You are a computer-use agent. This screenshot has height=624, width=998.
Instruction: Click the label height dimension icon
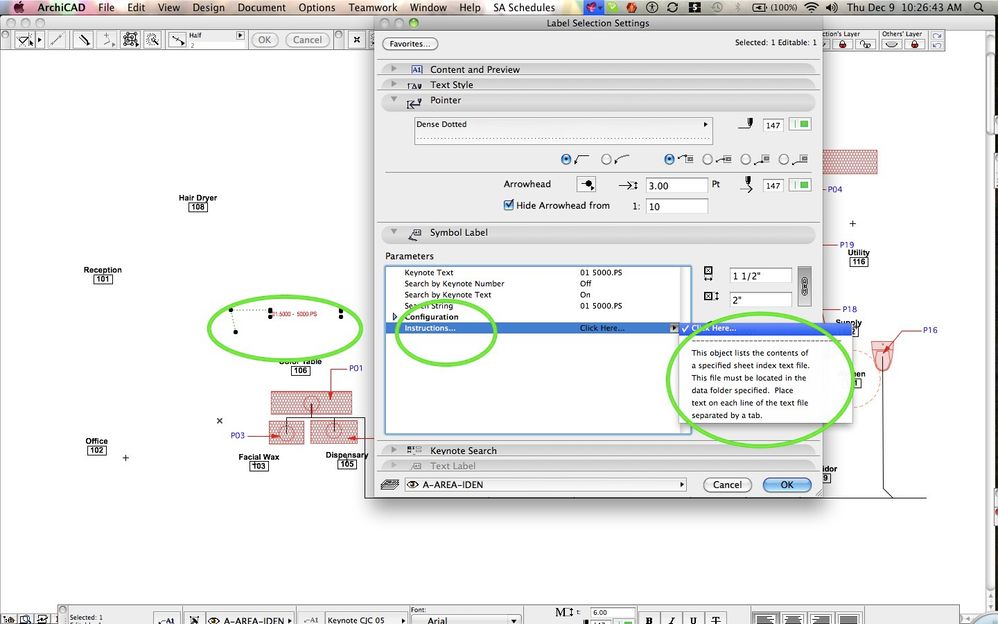click(711, 296)
